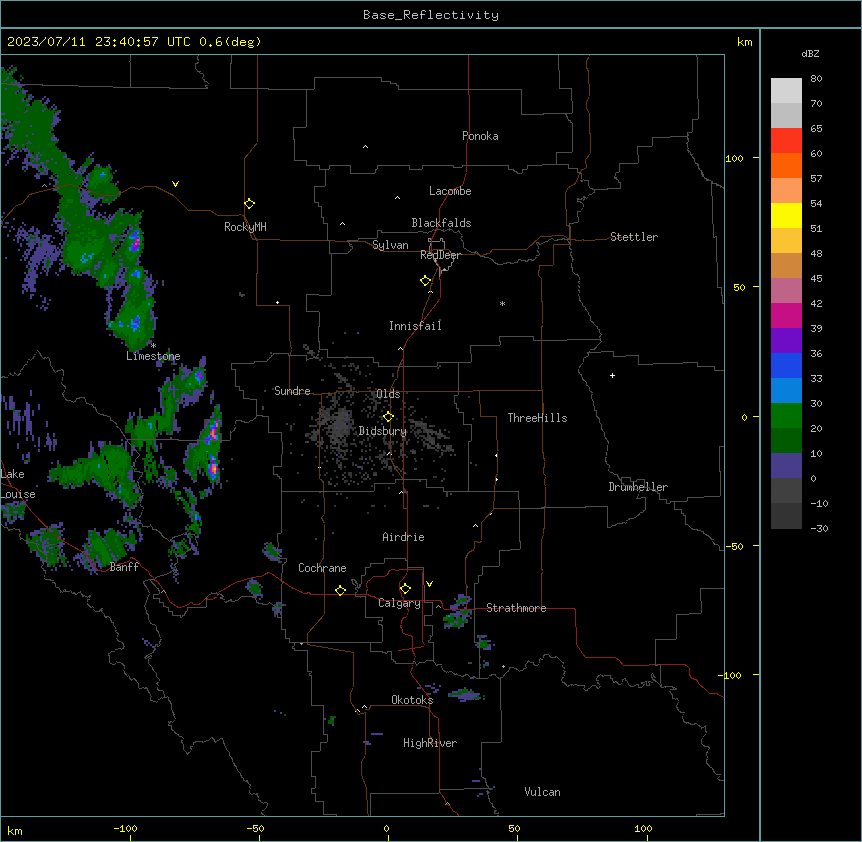Click the Sundre town label
This screenshot has height=842, width=862.
[x=292, y=391]
